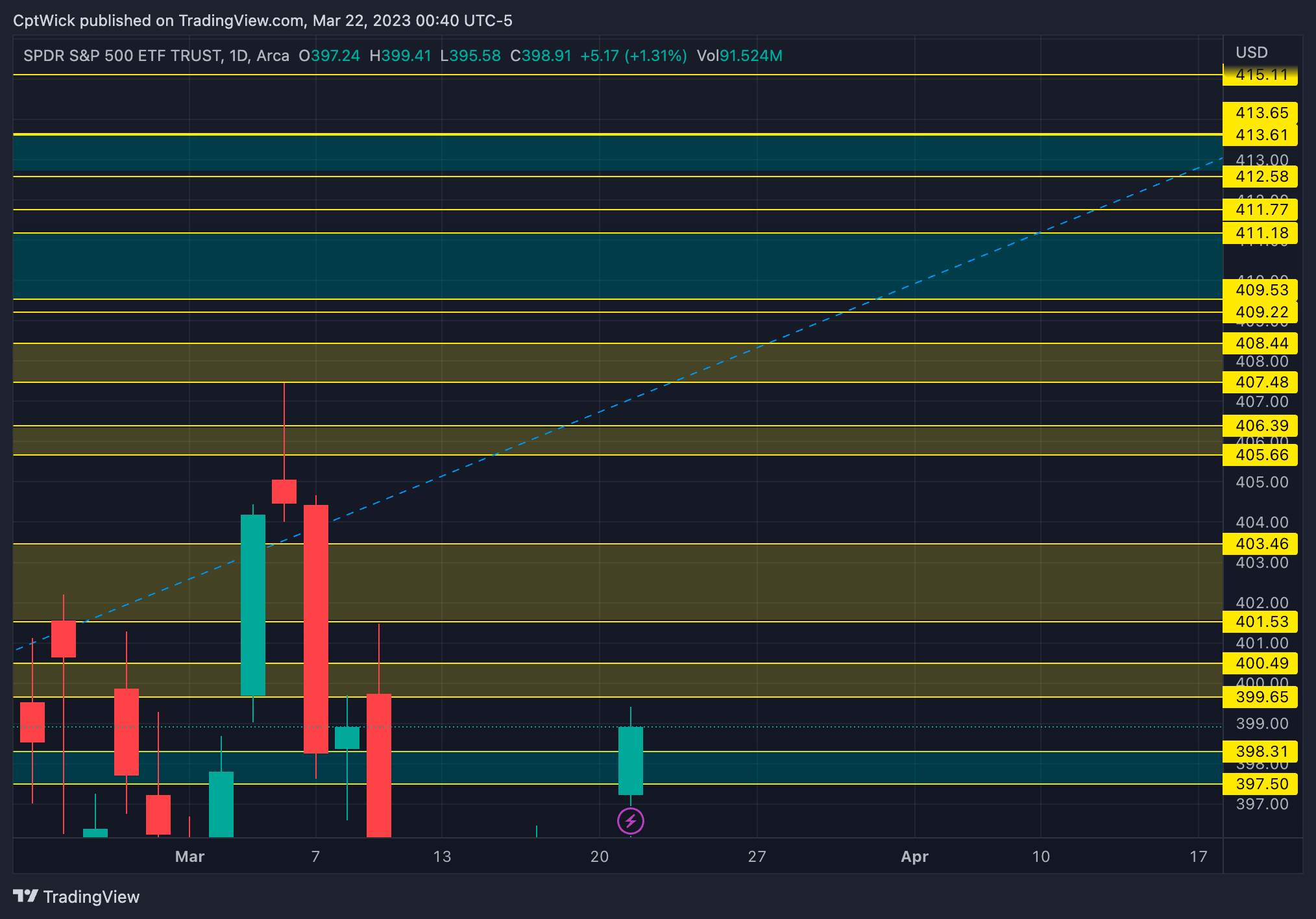The height and width of the screenshot is (919, 1316).
Task: Click the 412.58 price label
Action: [x=1260, y=177]
